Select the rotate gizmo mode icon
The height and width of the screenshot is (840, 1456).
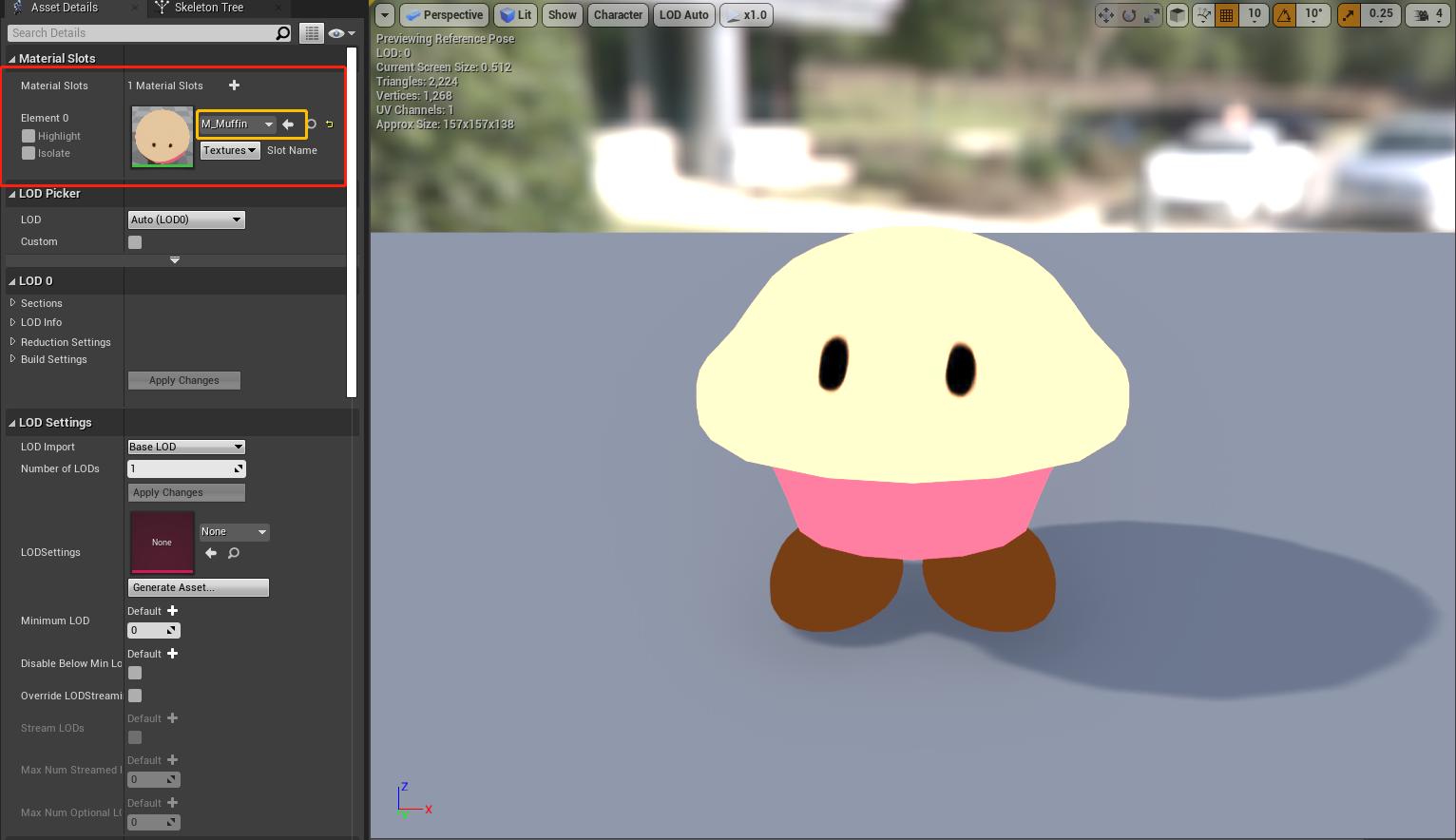[x=1129, y=15]
